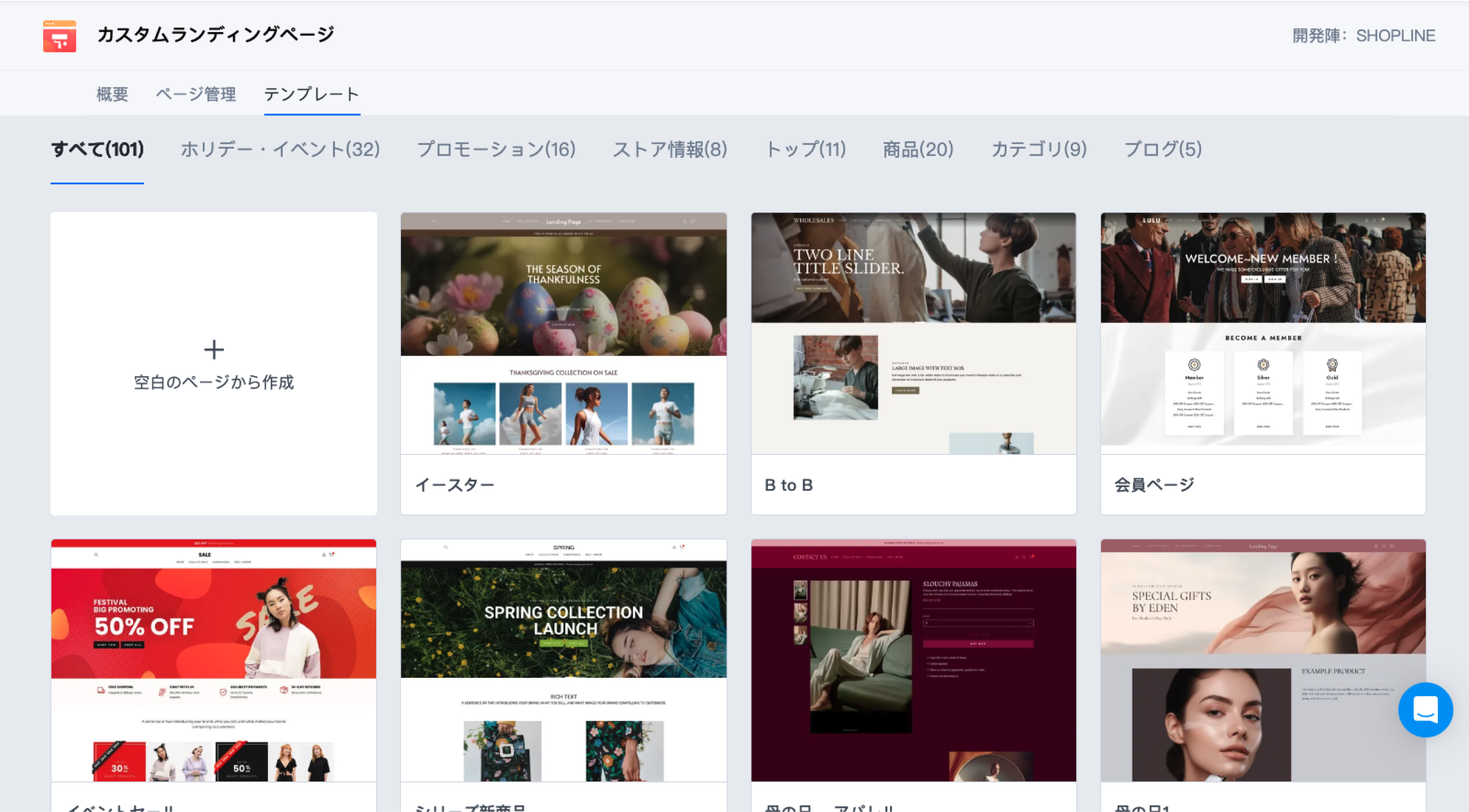Filter by ホリデー・イベント(32) category
The image size is (1469, 812).
[280, 149]
